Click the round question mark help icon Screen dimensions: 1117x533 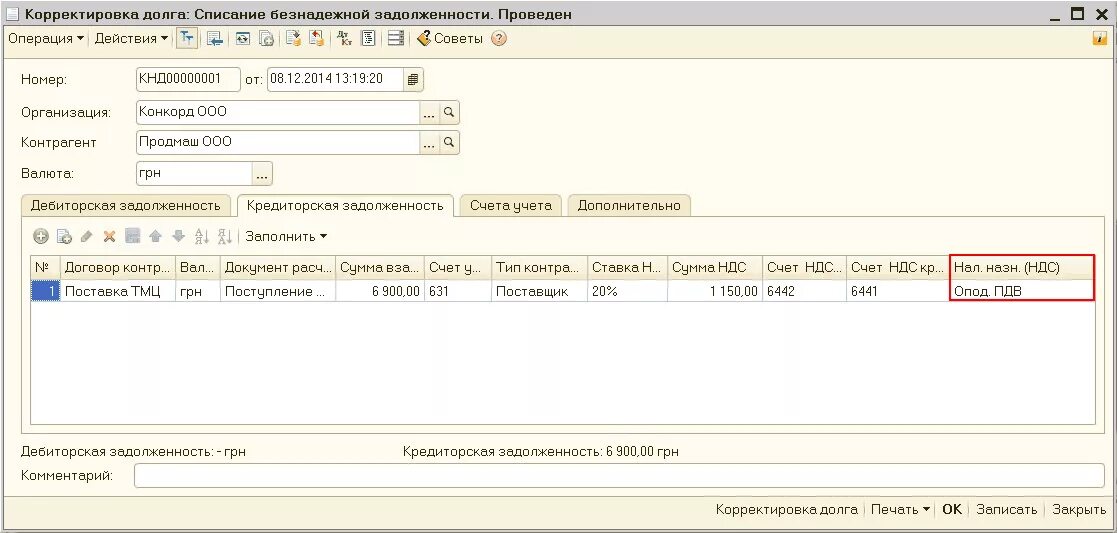(x=499, y=38)
